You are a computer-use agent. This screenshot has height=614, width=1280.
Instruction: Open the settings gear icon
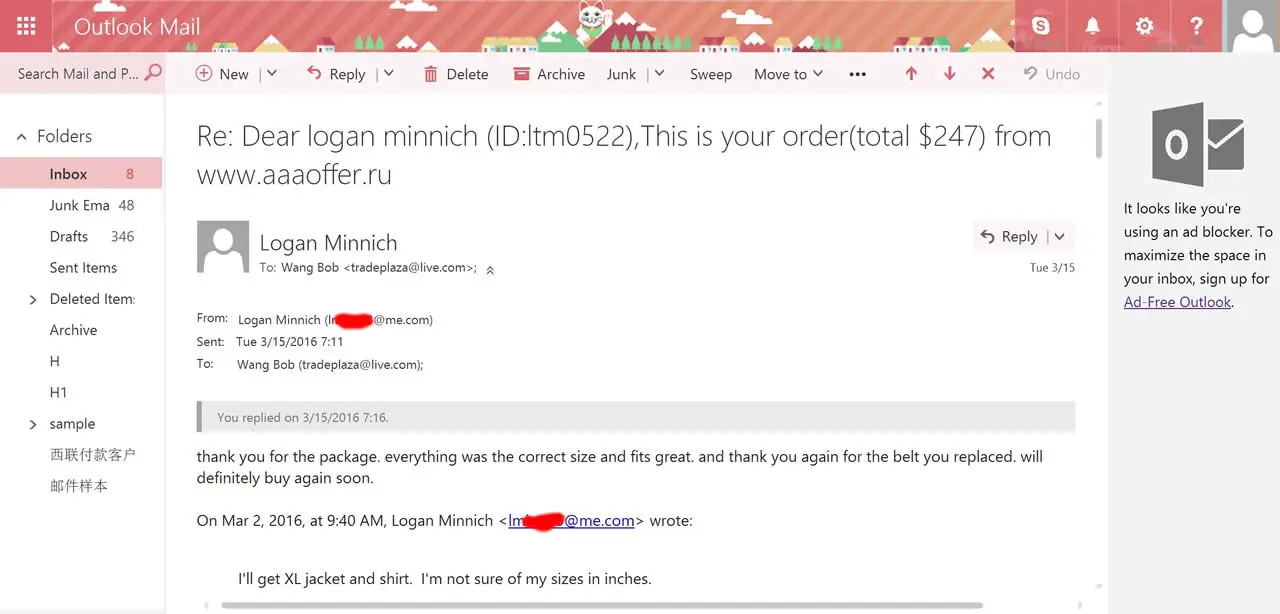1145,26
